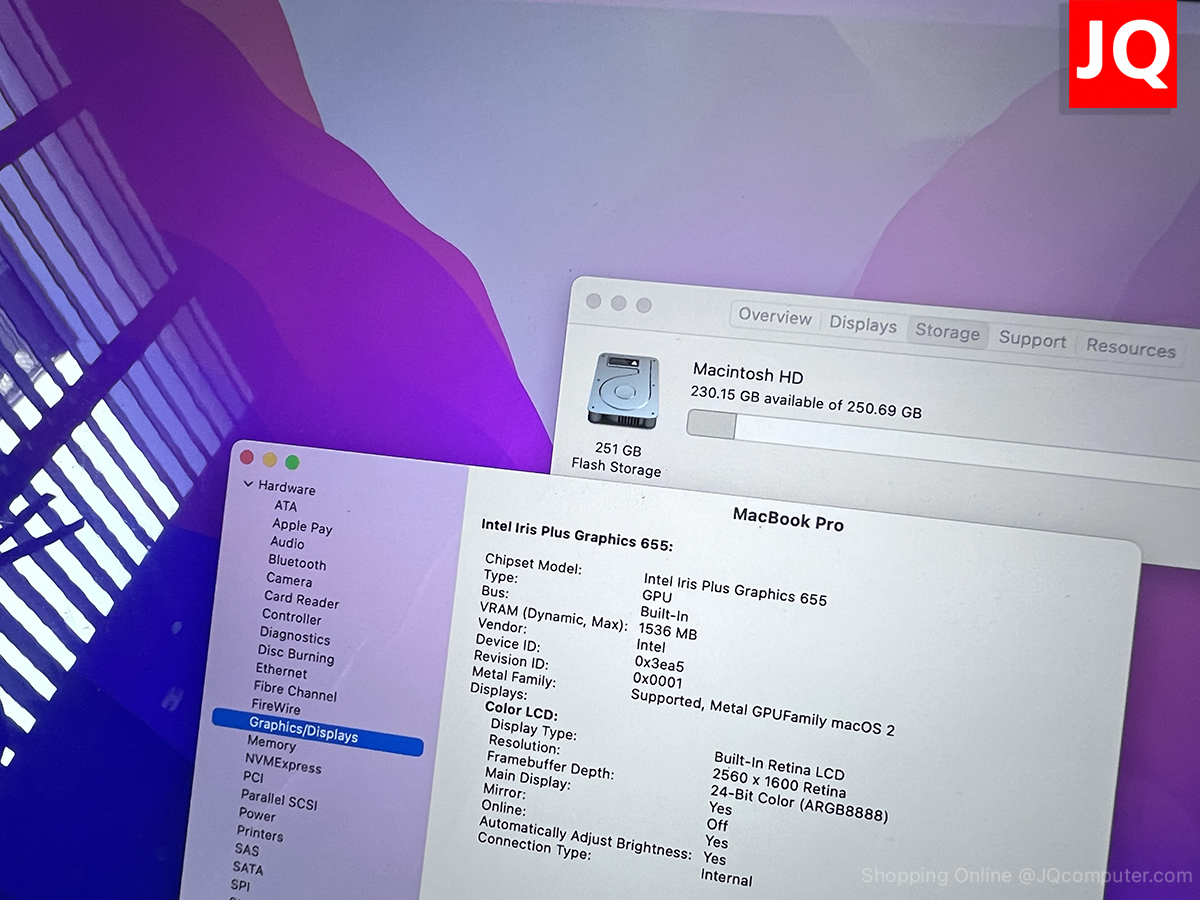Click the '0x3ea5' device ID value

pyautogui.click(x=659, y=664)
